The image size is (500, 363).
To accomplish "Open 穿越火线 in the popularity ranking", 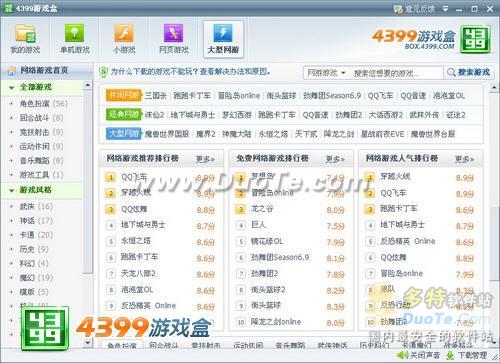I will (395, 177).
